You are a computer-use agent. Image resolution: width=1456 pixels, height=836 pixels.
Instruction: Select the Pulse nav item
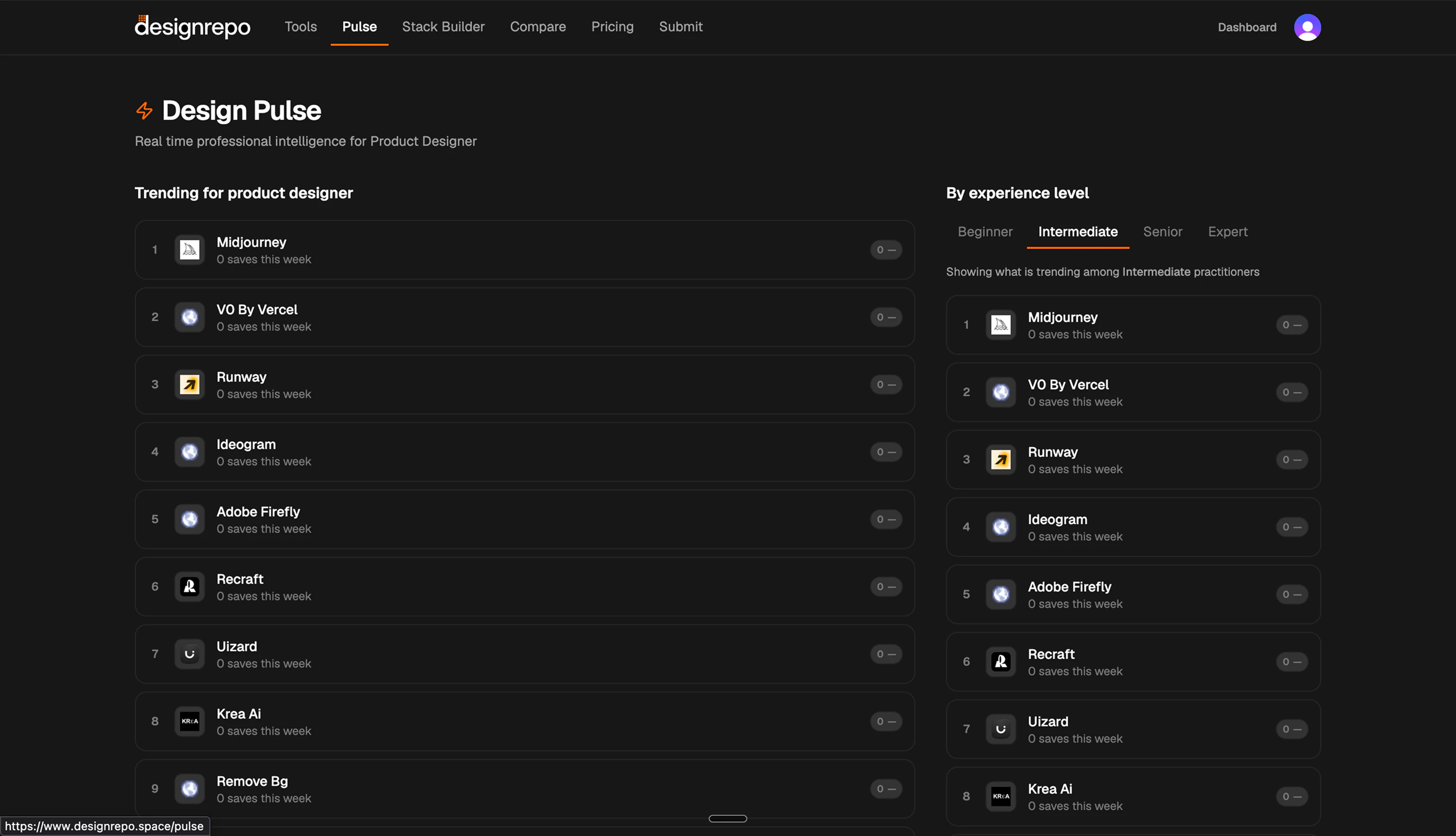360,26
